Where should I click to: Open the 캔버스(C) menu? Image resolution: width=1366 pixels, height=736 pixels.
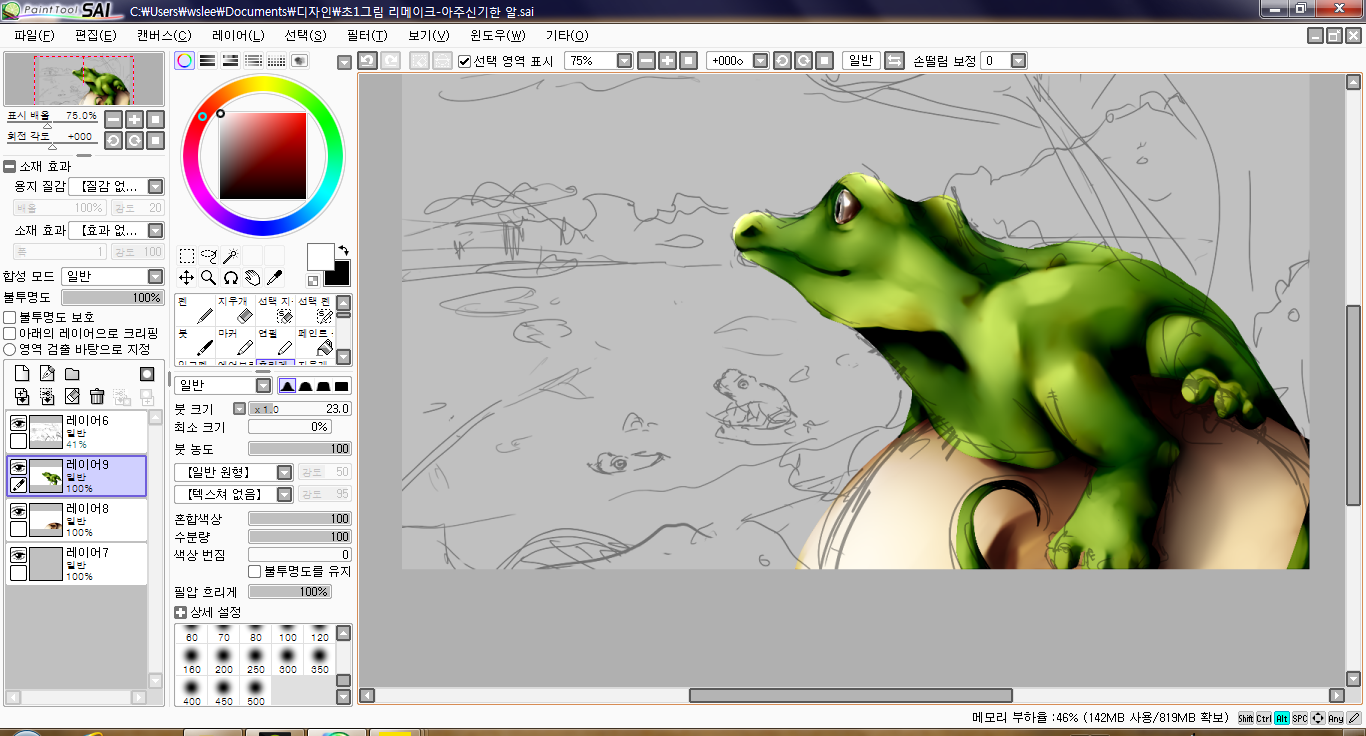[x=164, y=35]
